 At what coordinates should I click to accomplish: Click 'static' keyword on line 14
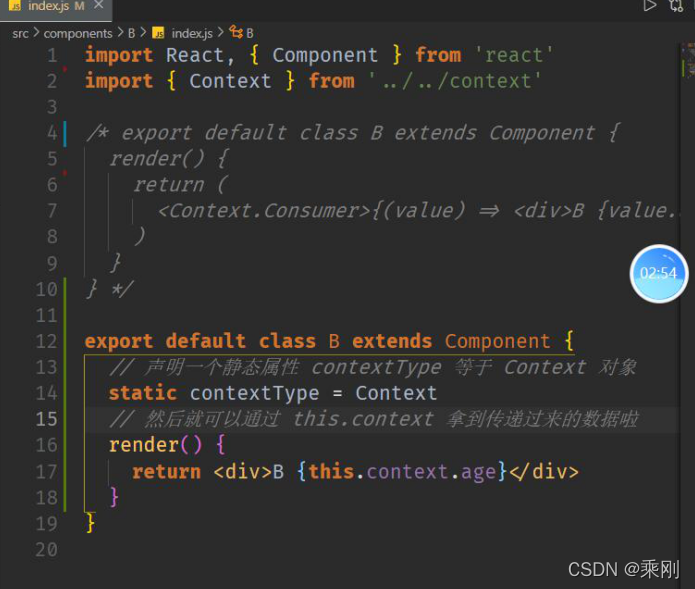coord(143,394)
